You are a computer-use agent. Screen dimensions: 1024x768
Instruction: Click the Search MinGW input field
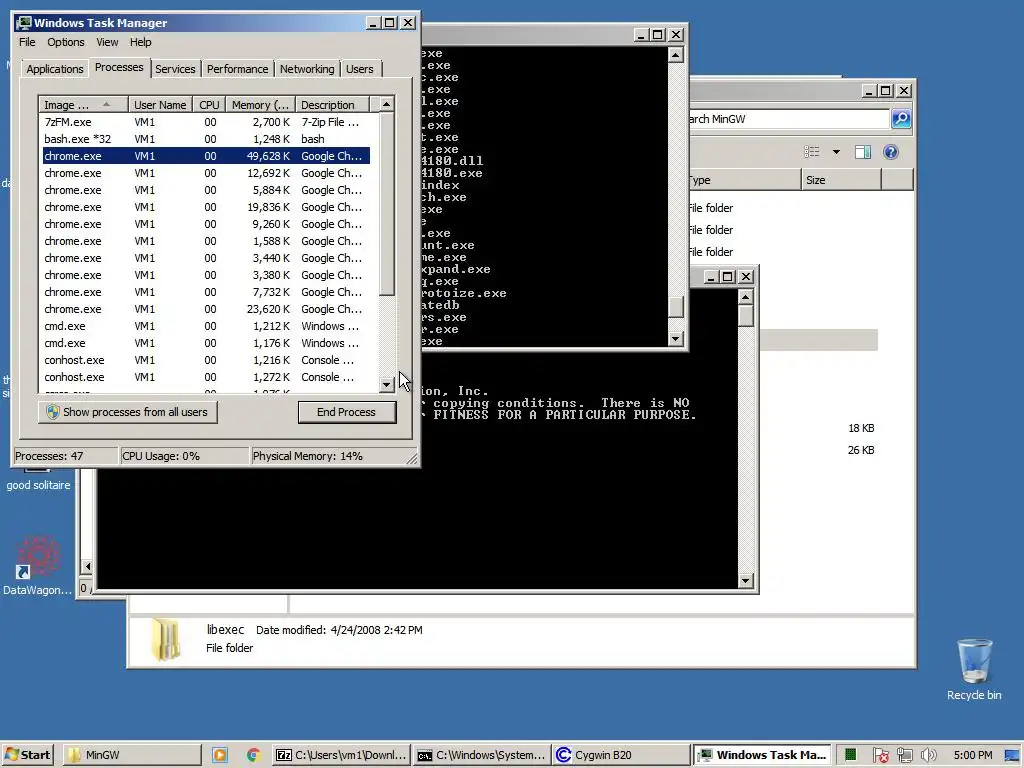pyautogui.click(x=789, y=119)
